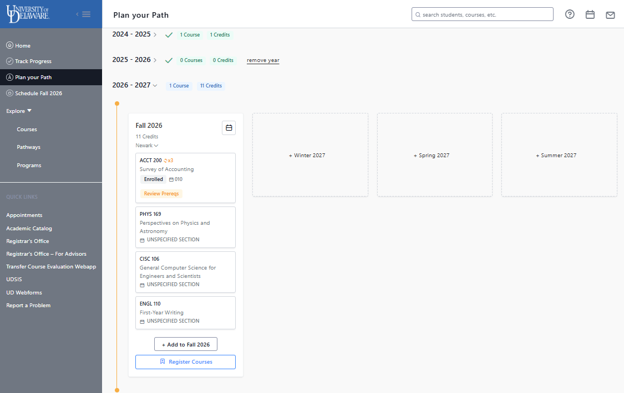The width and height of the screenshot is (624, 393).
Task: Click the Enrolled status badge
Action: (x=154, y=179)
